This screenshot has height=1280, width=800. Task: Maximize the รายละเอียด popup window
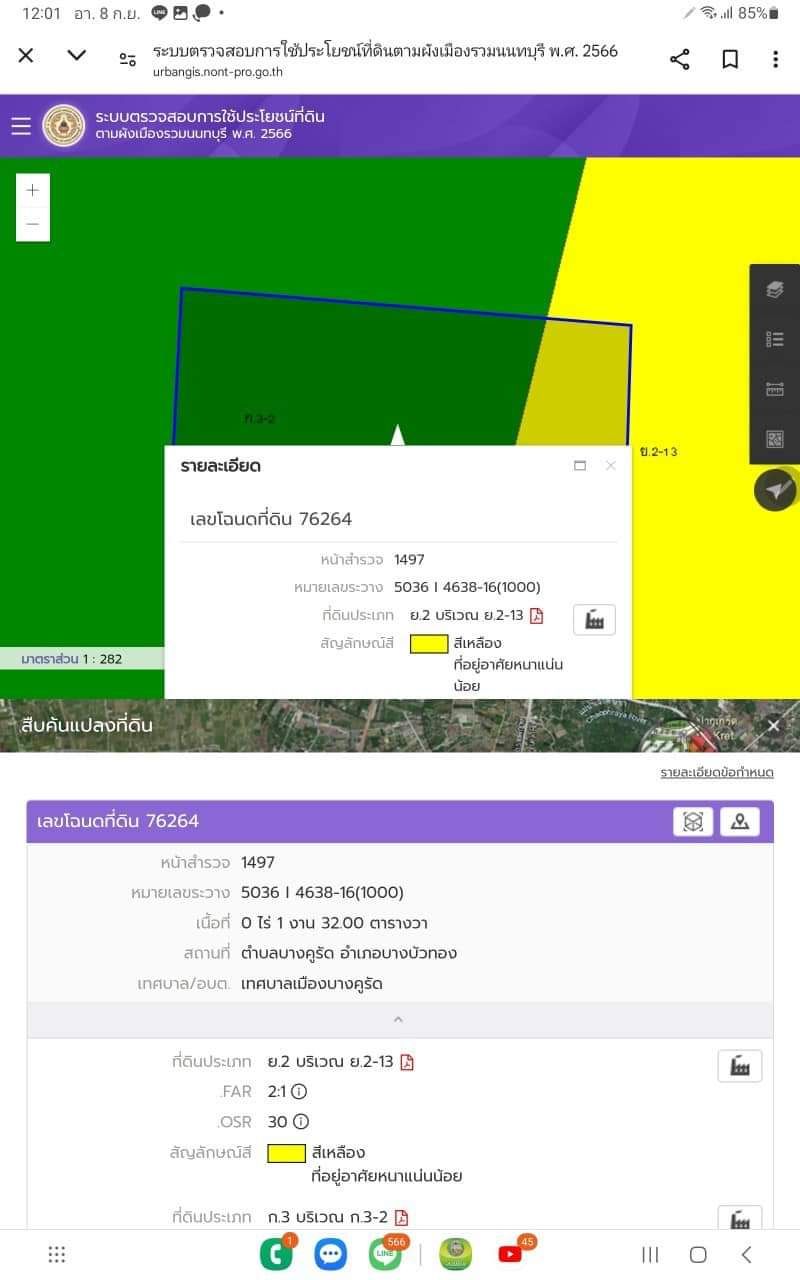point(579,465)
